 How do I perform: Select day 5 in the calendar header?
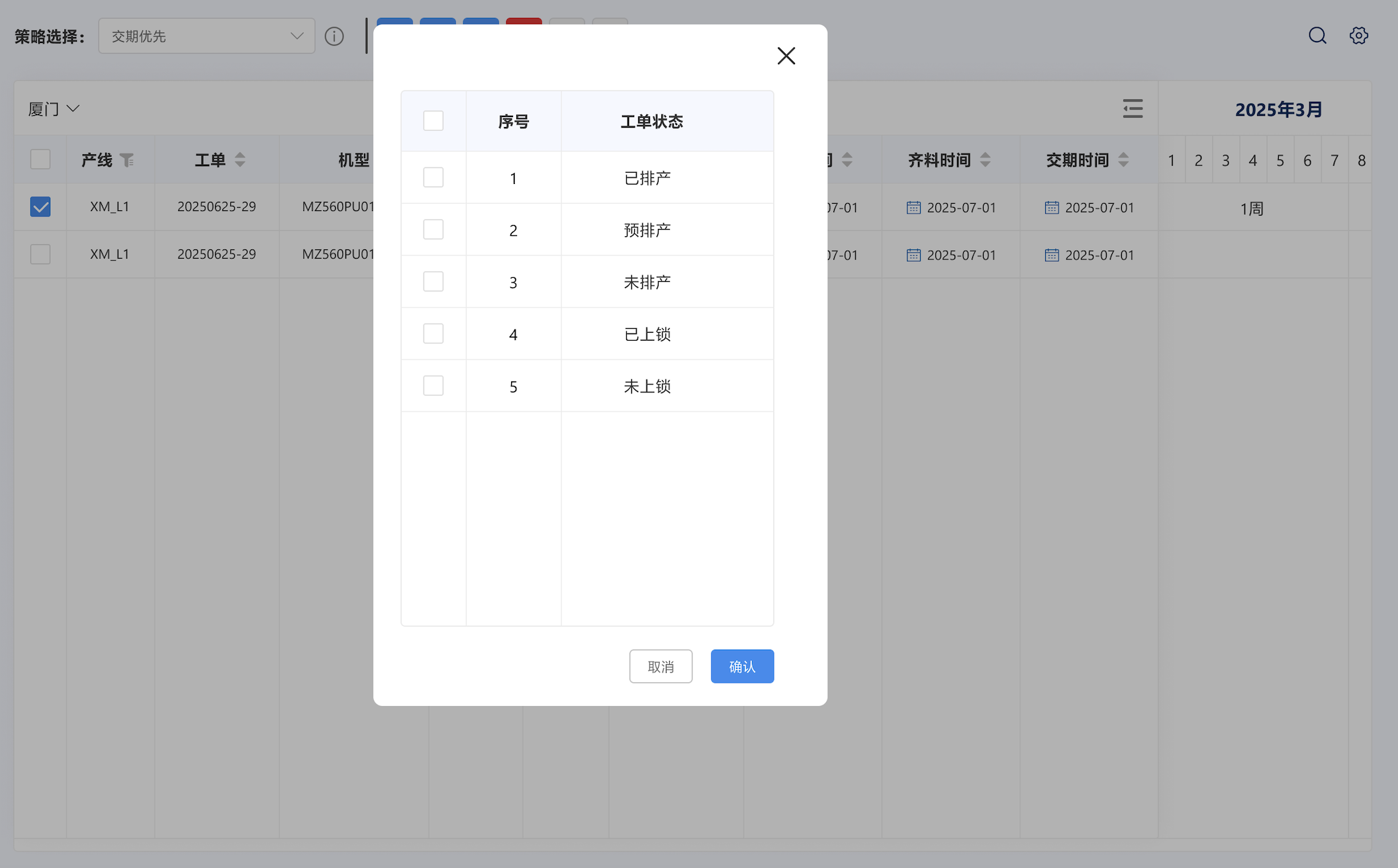[1280, 161]
